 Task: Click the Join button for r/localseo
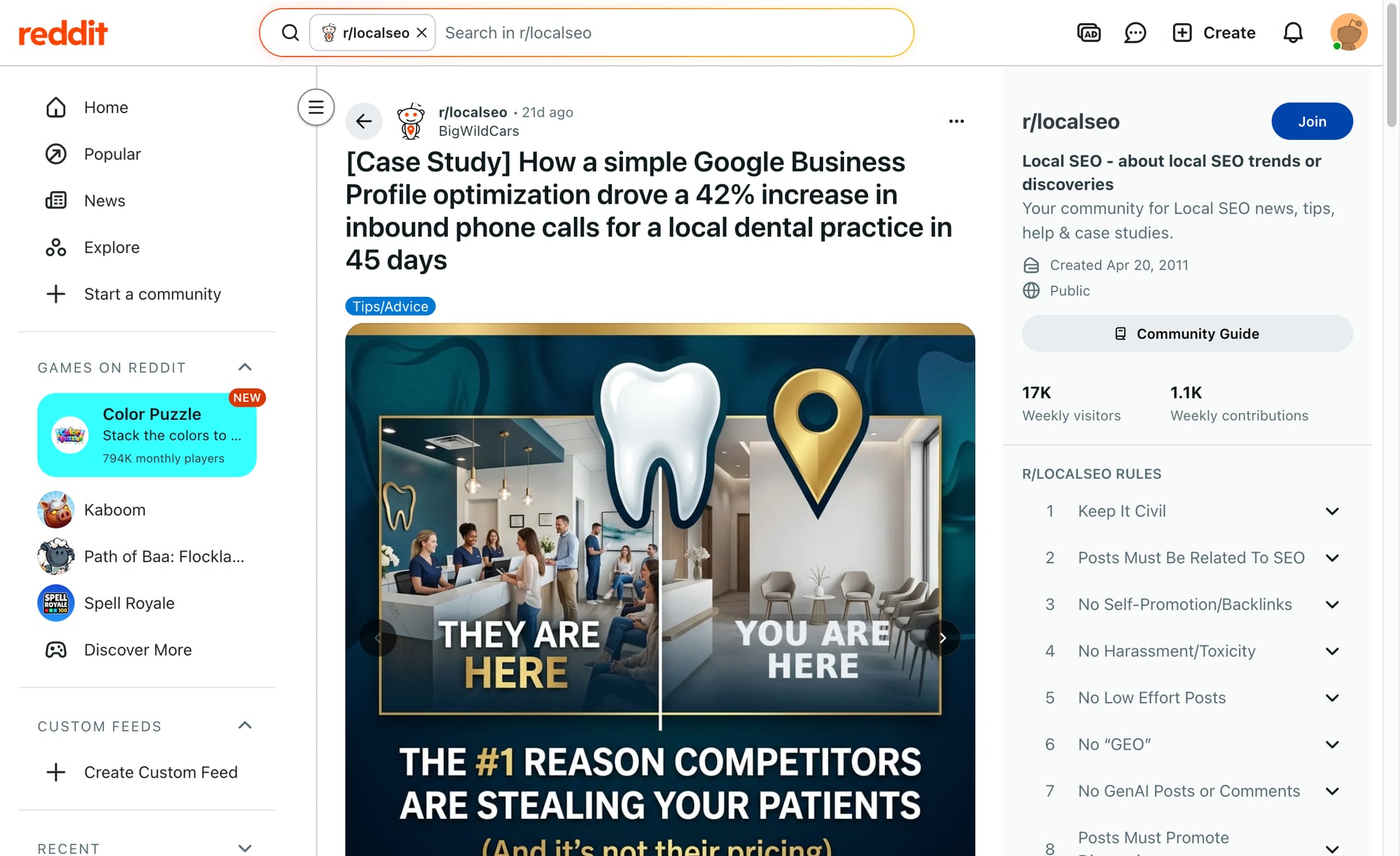[x=1312, y=121]
